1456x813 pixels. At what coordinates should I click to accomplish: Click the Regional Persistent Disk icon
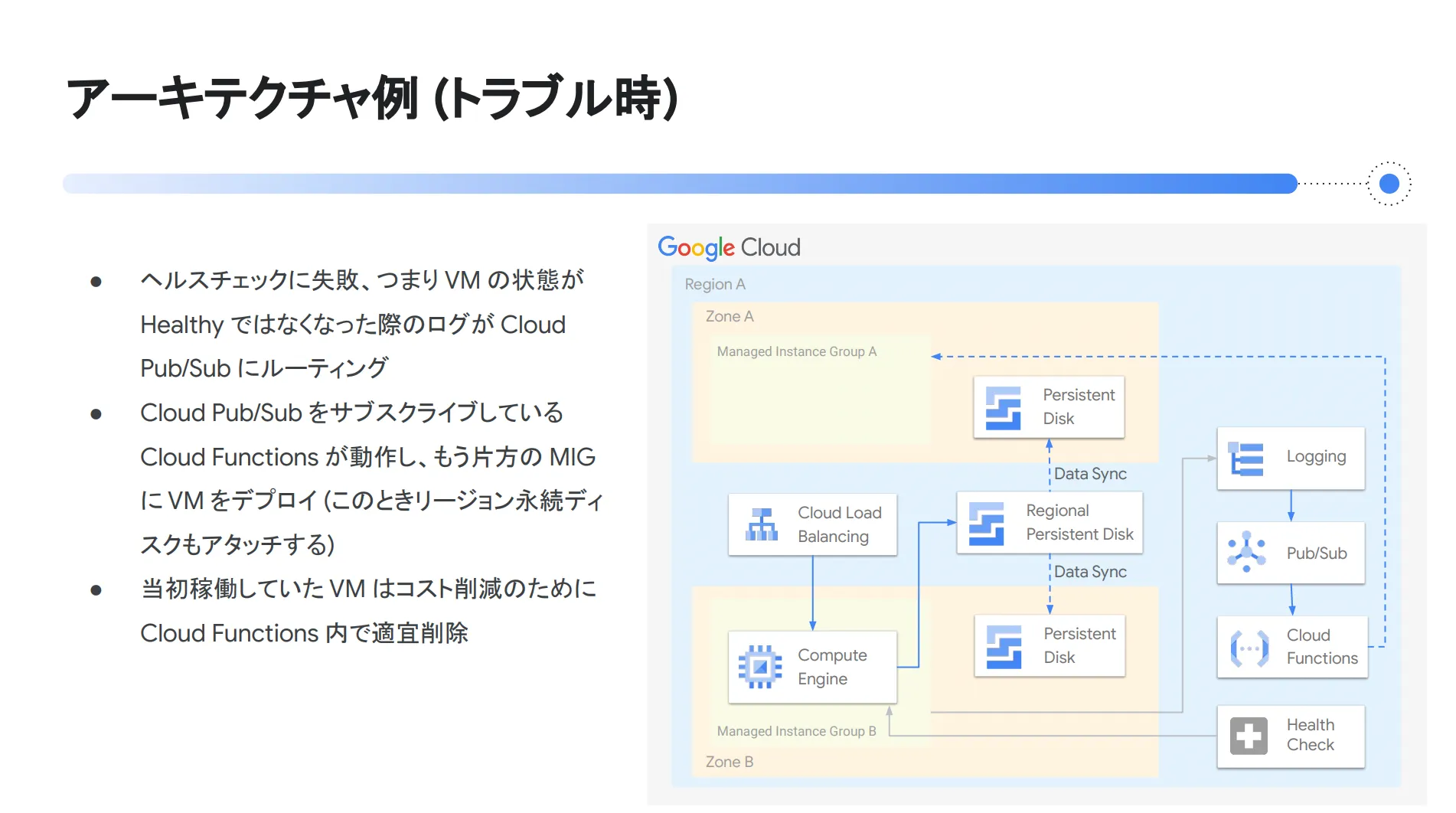tap(986, 524)
